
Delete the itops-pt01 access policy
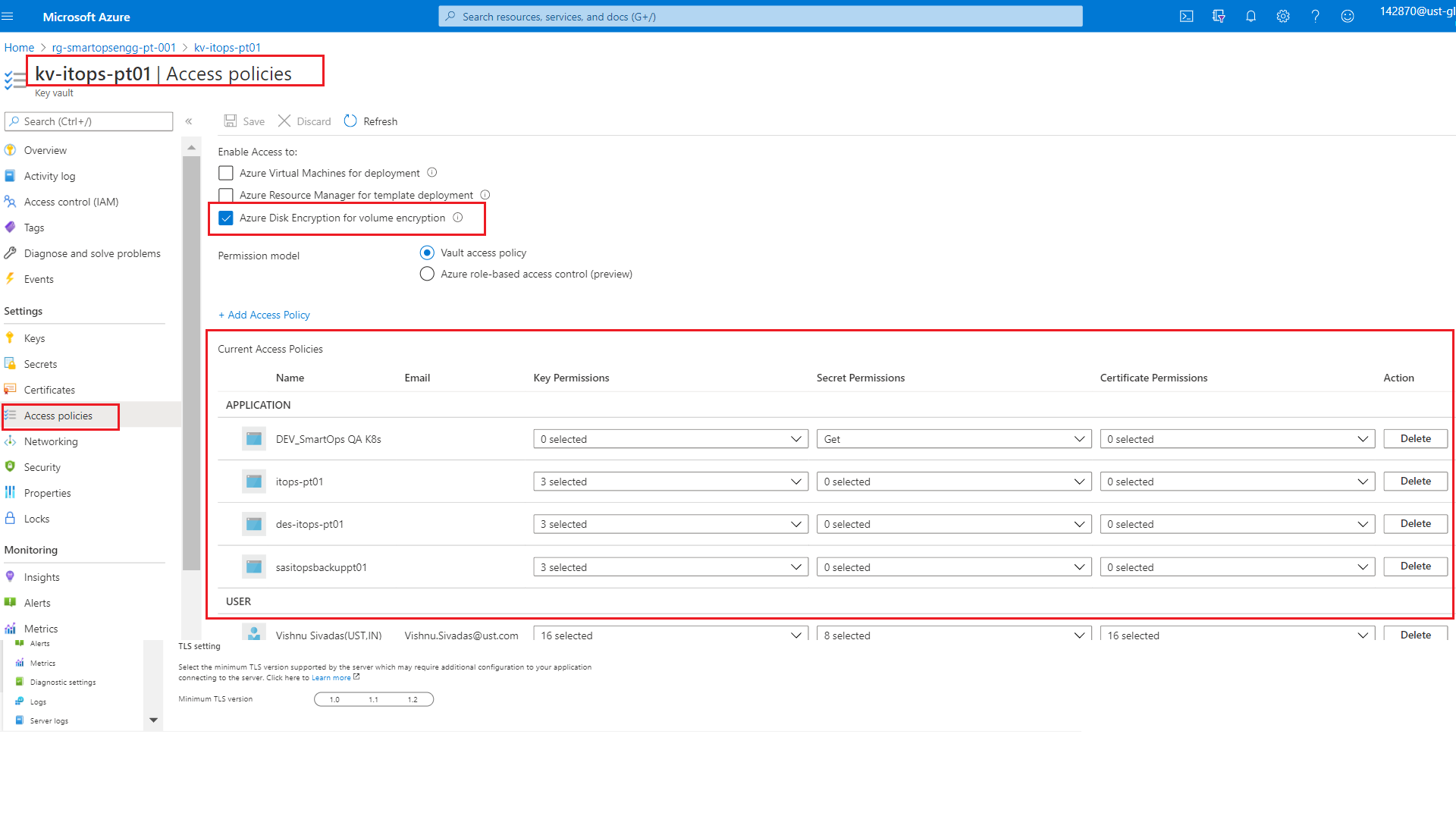click(x=1415, y=482)
